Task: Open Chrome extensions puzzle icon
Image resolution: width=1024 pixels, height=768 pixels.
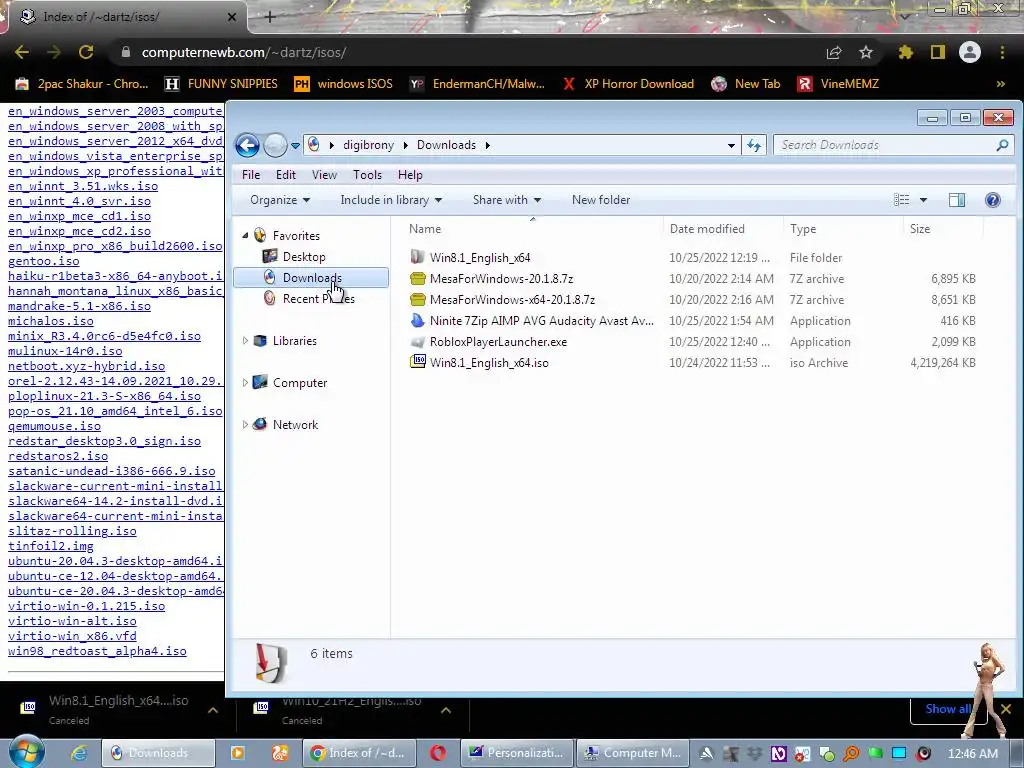Action: pos(905,52)
